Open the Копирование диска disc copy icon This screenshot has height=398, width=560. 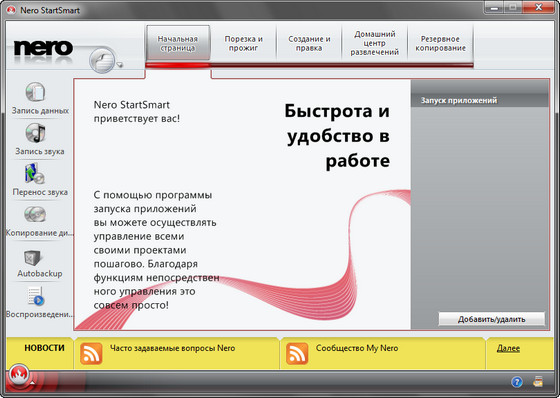pyautogui.click(x=35, y=214)
